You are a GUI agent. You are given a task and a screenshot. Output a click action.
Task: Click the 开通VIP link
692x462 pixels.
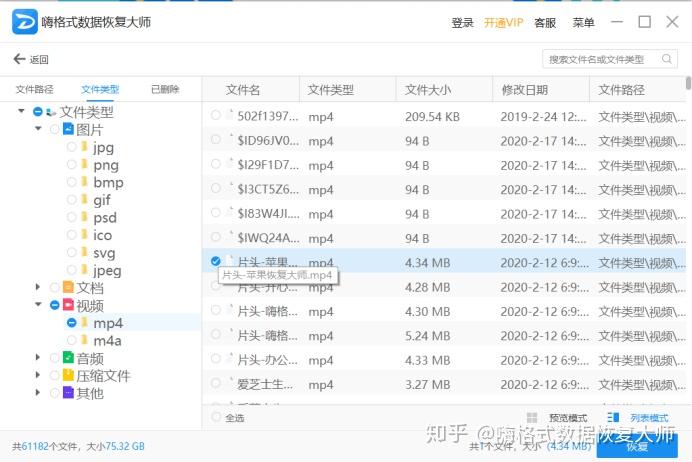click(504, 23)
